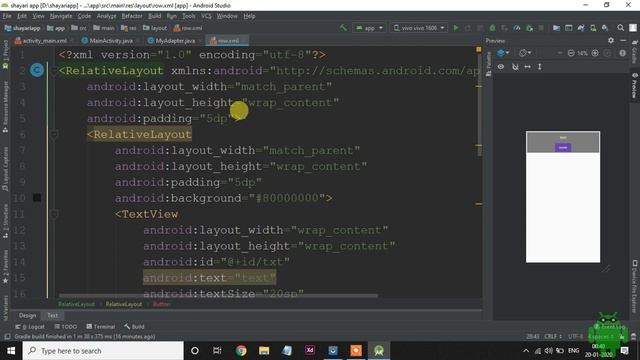Click layout folder breadcrumb in navigation bar

pyautogui.click(x=155, y=28)
